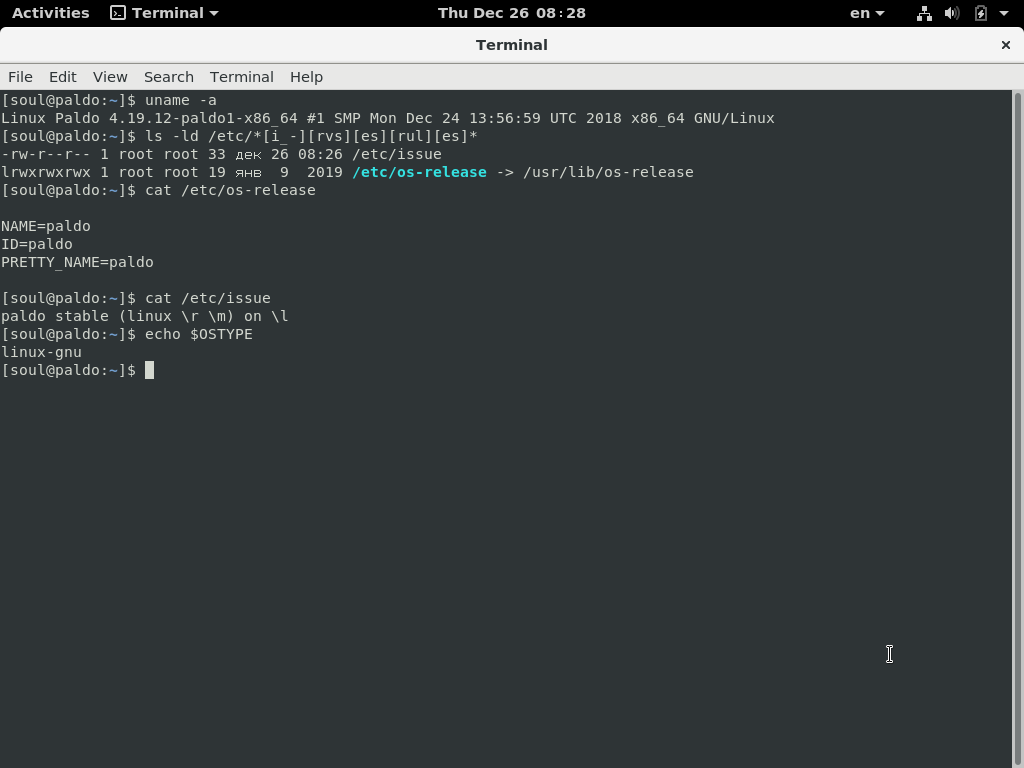Click the 'linux-gnu' output line
This screenshot has height=768, width=1024.
(41, 352)
